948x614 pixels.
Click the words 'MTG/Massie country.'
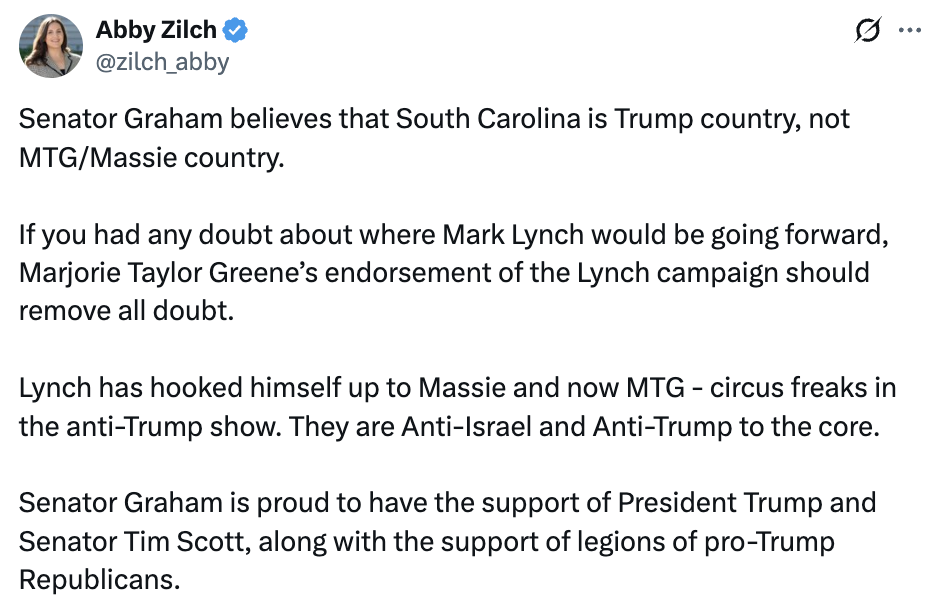[x=152, y=158]
